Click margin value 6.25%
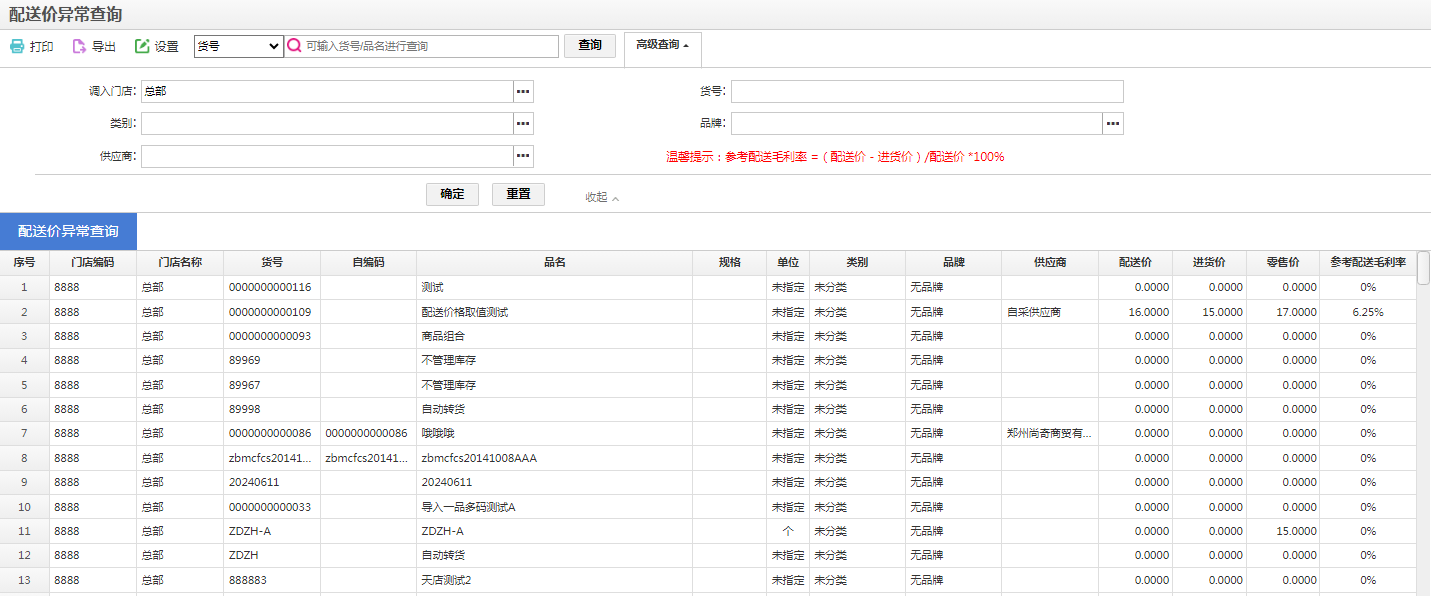Image resolution: width=1431 pixels, height=596 pixels. 1368,312
